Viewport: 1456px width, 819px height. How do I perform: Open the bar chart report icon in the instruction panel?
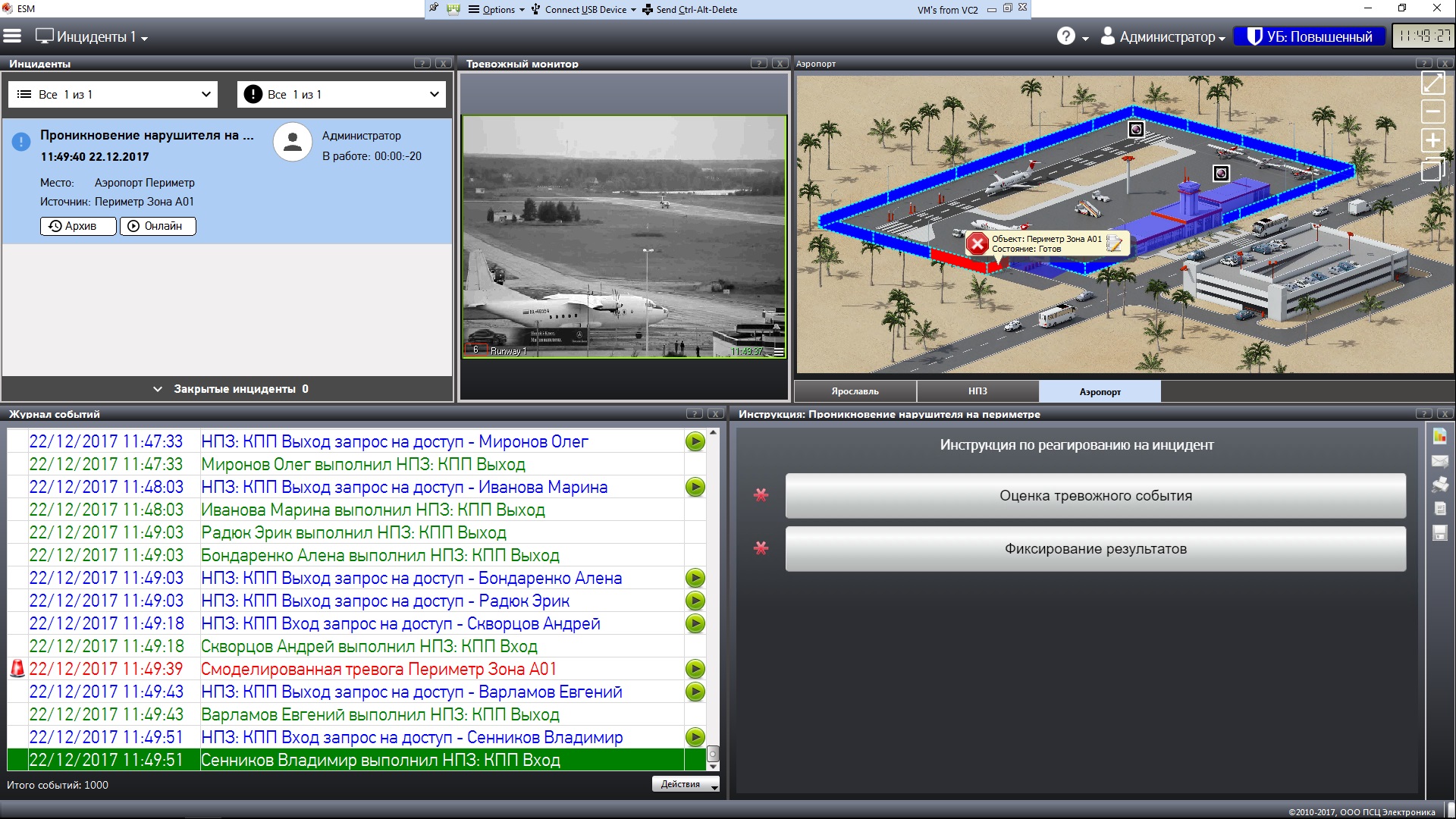[x=1439, y=436]
